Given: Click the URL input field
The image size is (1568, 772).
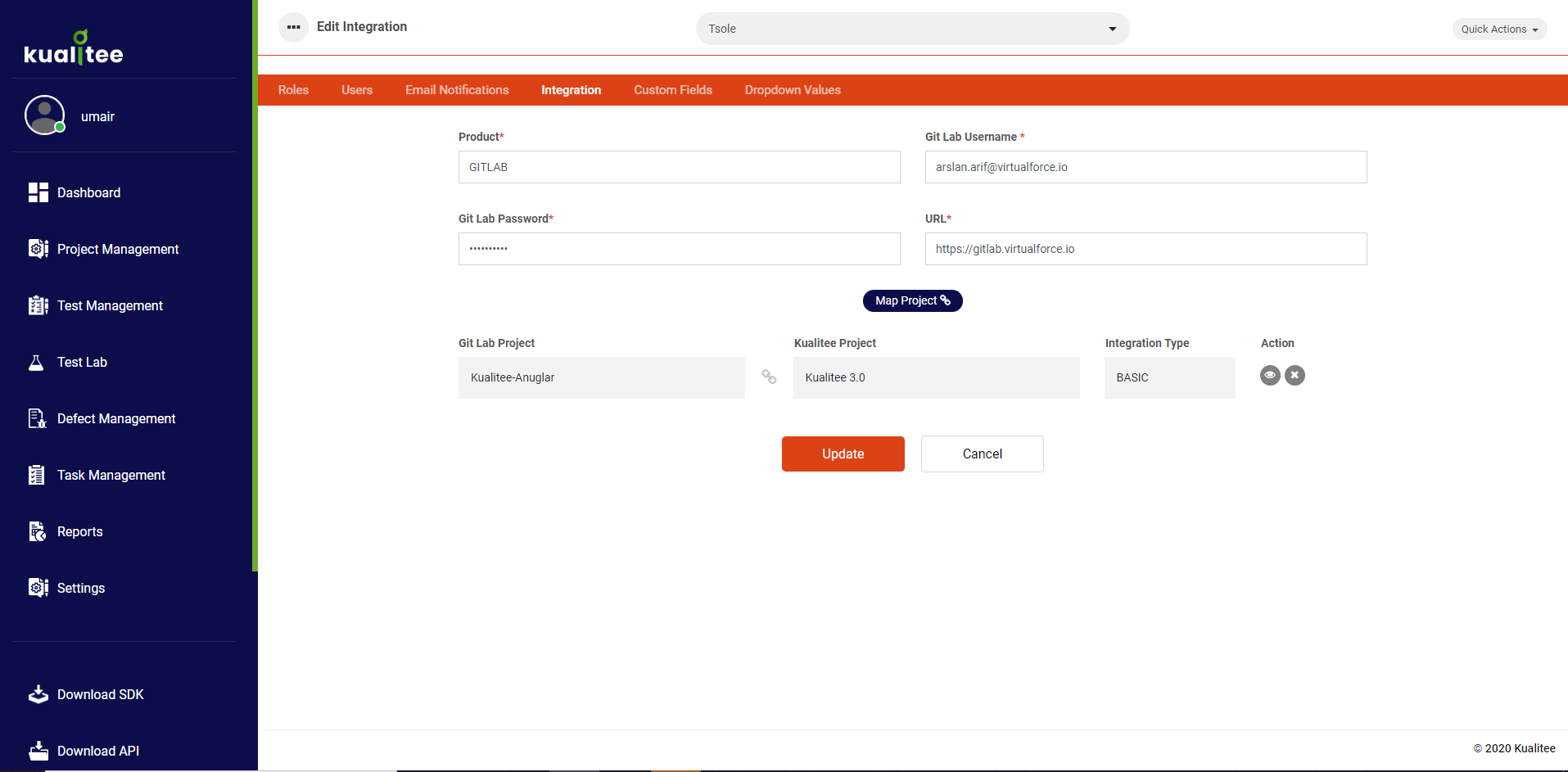Looking at the screenshot, I should tap(1146, 249).
